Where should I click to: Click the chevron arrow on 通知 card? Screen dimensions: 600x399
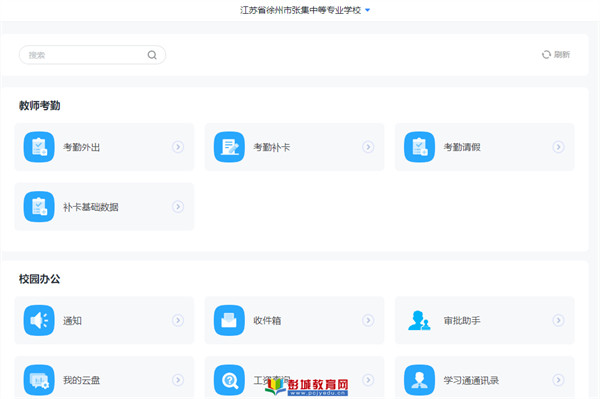(178, 320)
